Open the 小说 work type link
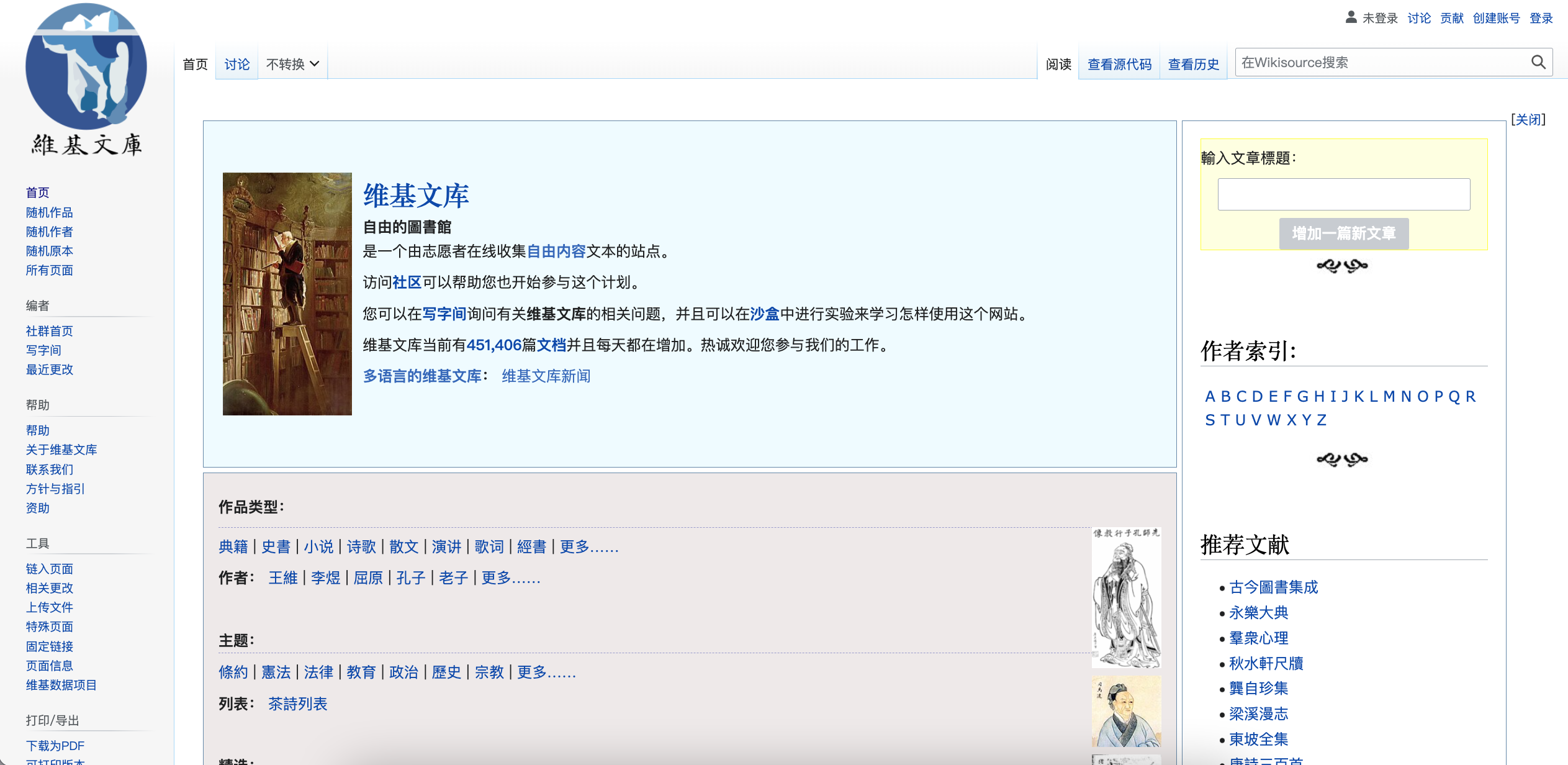Screen dimensions: 1568x765 (318, 546)
